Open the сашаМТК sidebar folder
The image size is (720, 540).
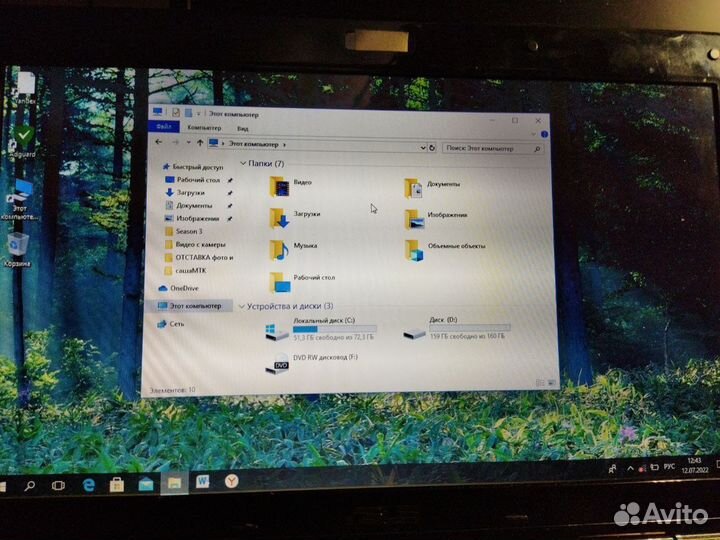click(x=186, y=270)
